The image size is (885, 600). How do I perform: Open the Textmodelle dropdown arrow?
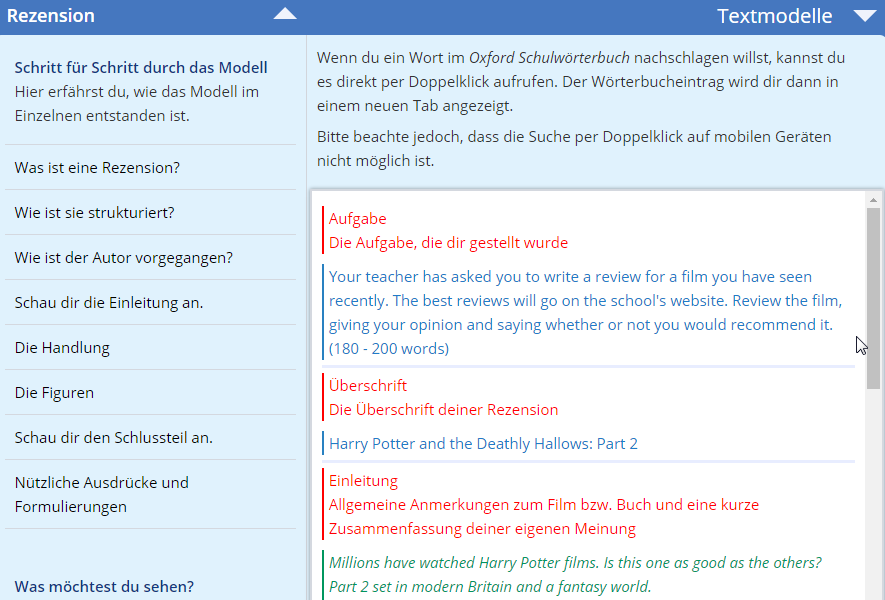[x=864, y=16]
